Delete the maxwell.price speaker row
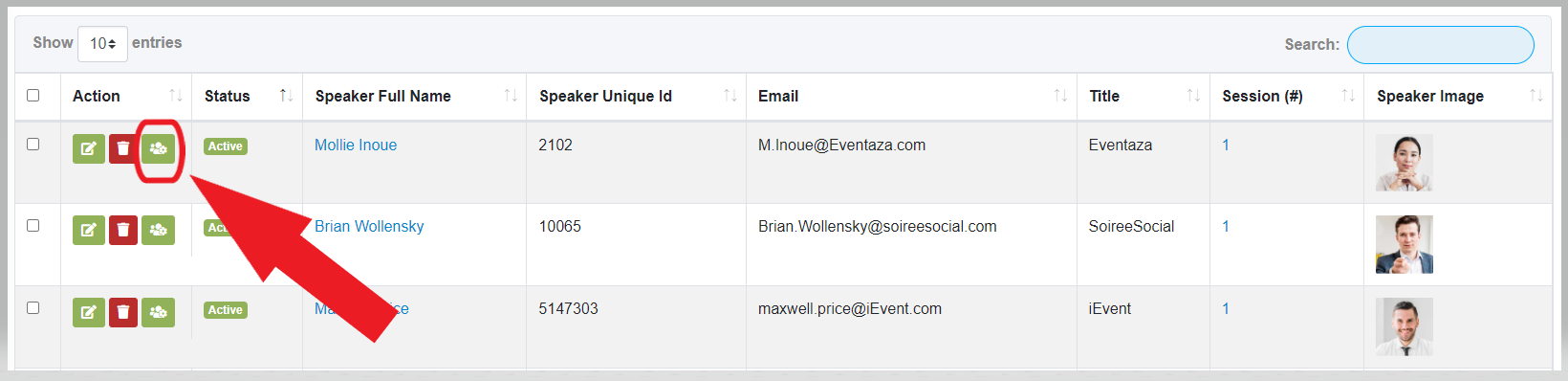The image size is (1568, 381). point(122,312)
